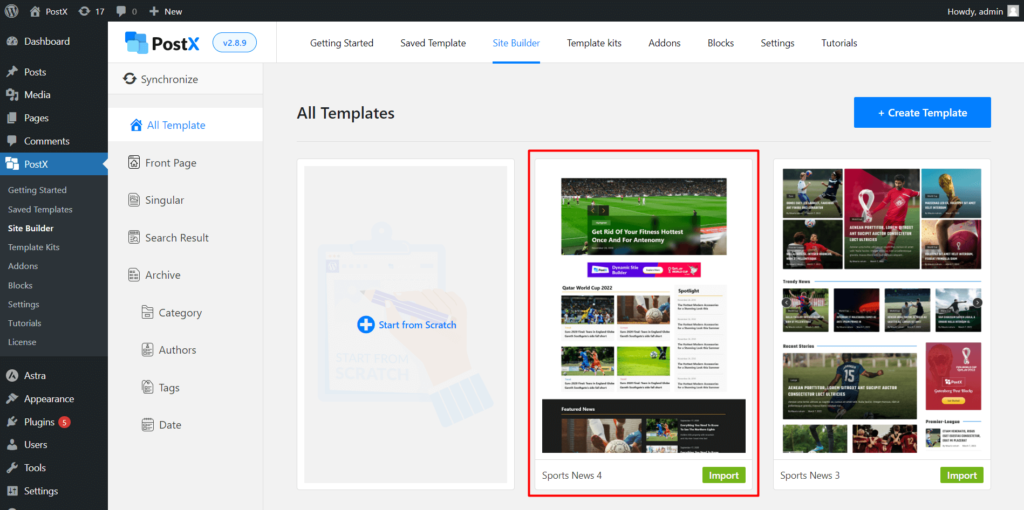Open Getting Started in PostX submenu
This screenshot has height=510, width=1024.
coord(37,190)
